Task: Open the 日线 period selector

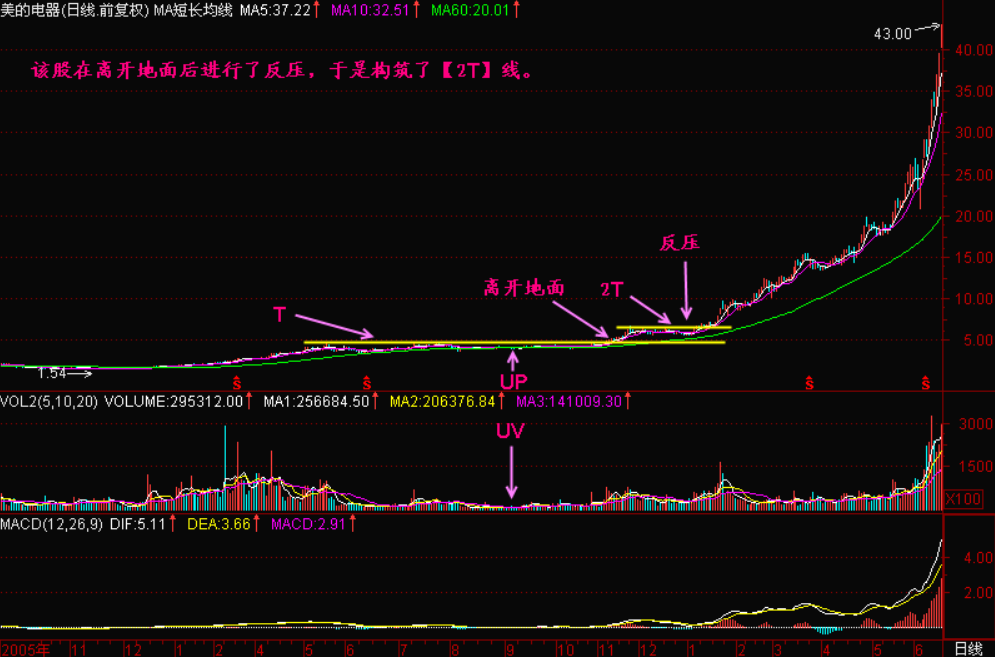Action: coord(968,648)
